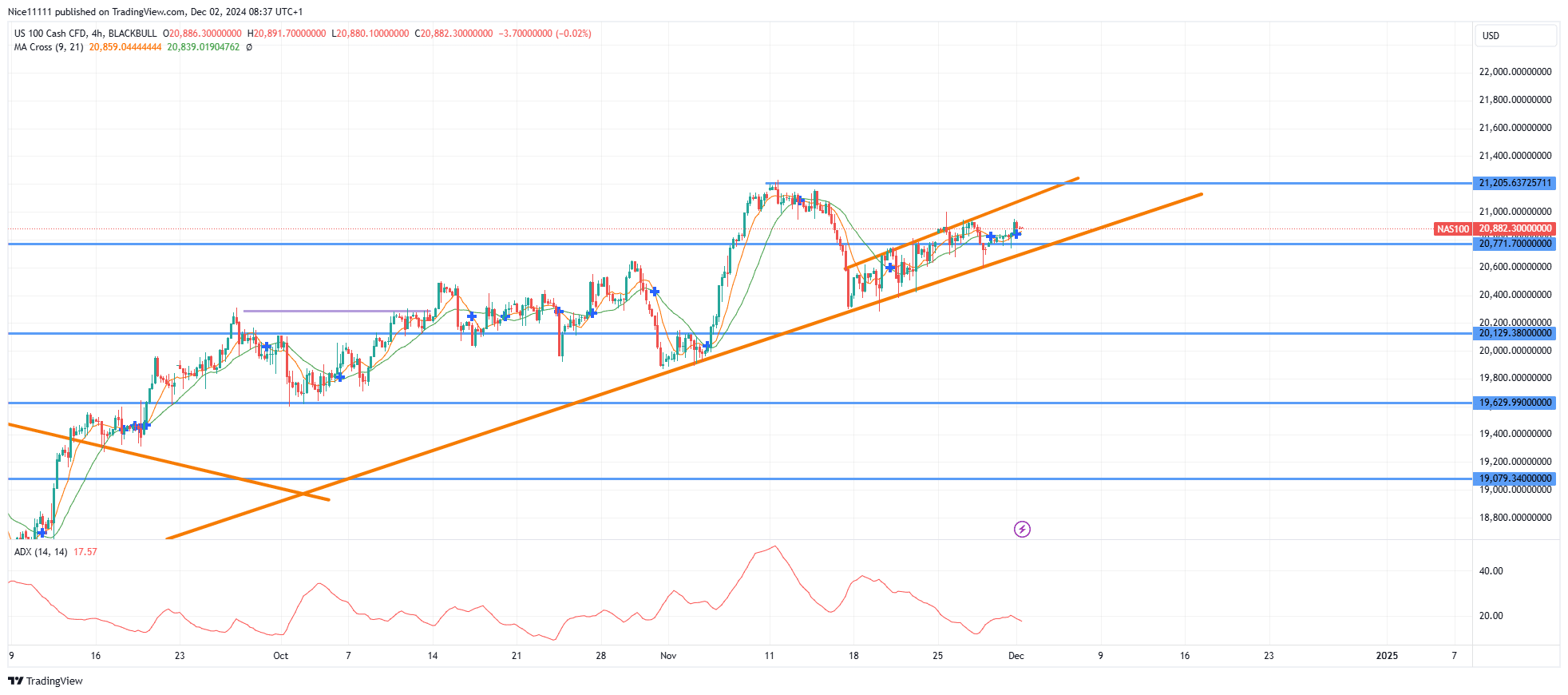Click the Oct label on time axis
Viewport: 1568px width, 695px height.
tap(280, 656)
